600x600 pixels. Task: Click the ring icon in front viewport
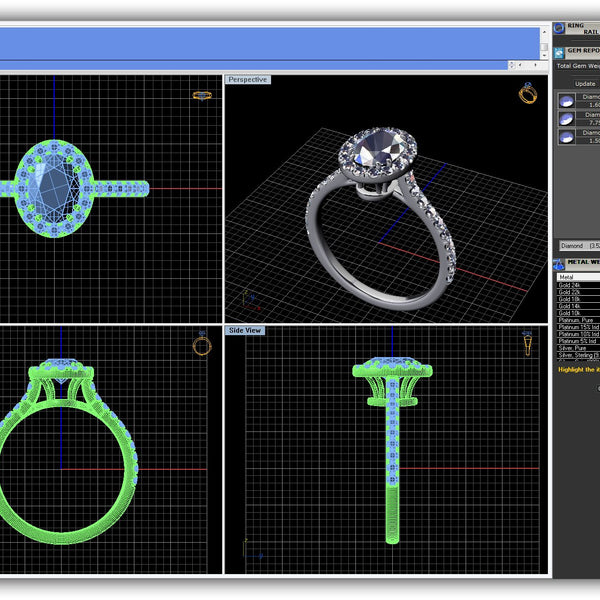tap(202, 345)
